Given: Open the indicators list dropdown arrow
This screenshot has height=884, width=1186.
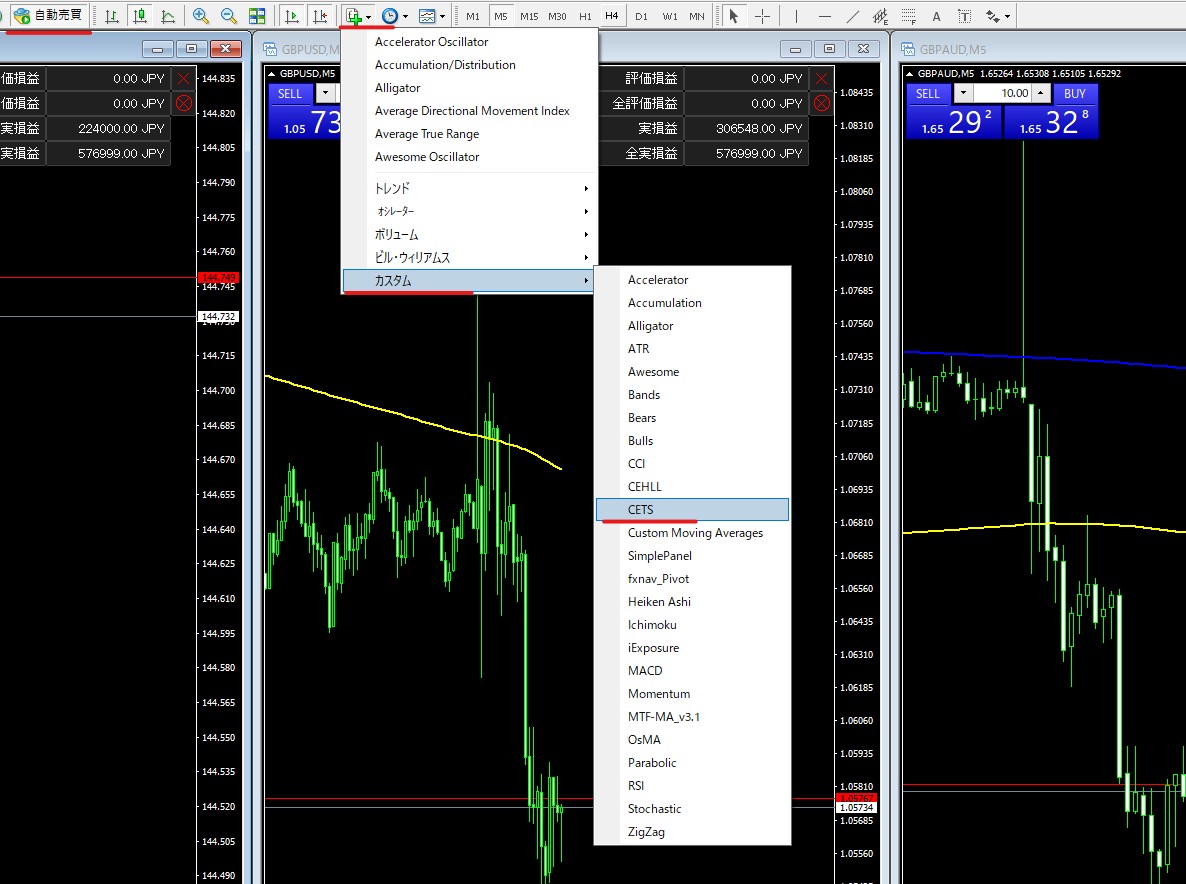Looking at the screenshot, I should (368, 17).
